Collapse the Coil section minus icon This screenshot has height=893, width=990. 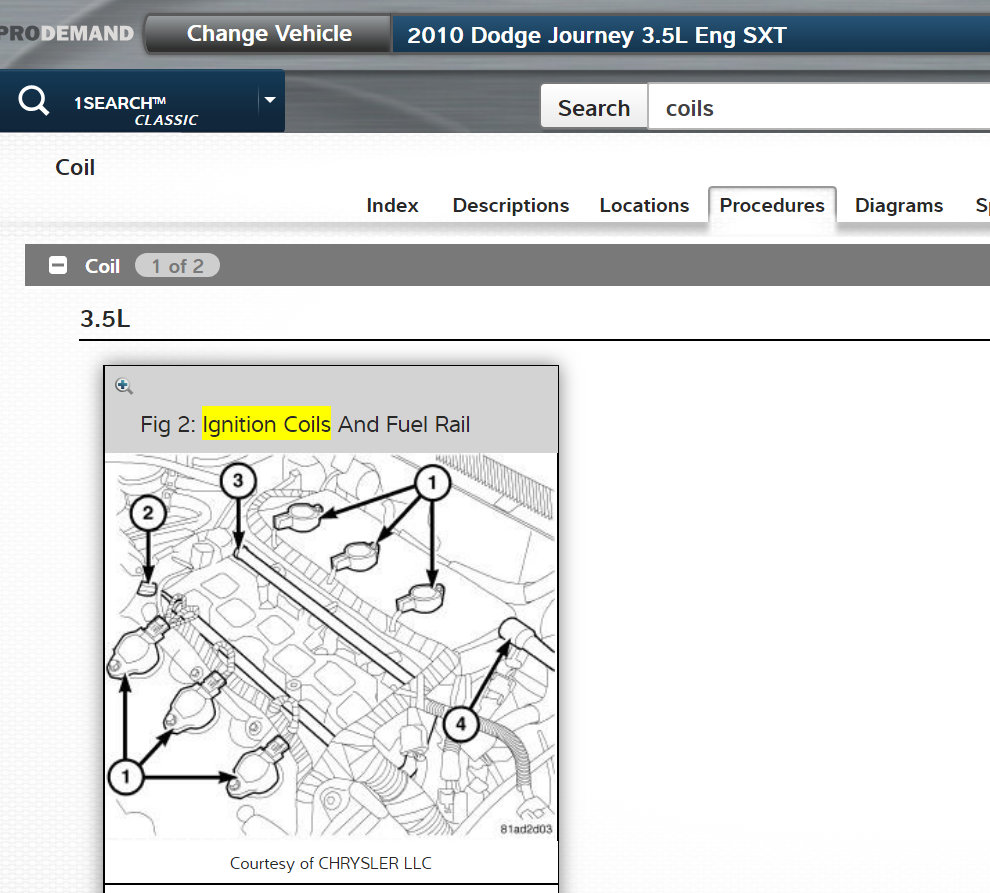point(58,265)
